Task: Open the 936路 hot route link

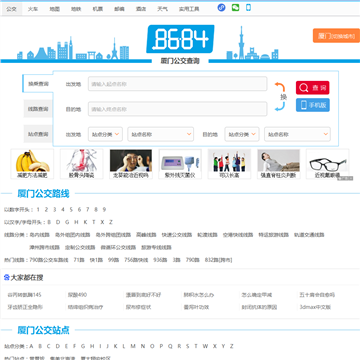Action: pyautogui.click(x=160, y=260)
